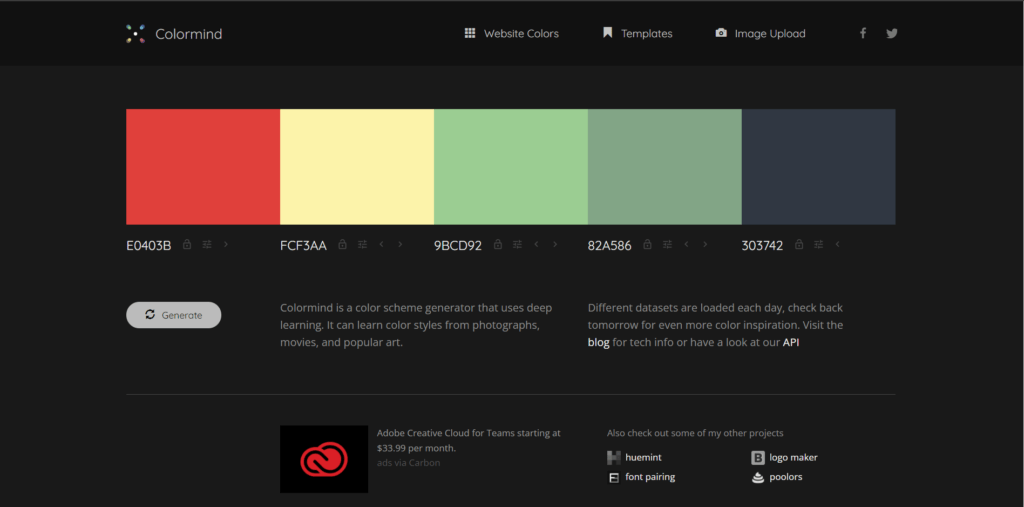
Task: Click the Adobe Creative Cloud ad thumbnail
Action: [324, 459]
